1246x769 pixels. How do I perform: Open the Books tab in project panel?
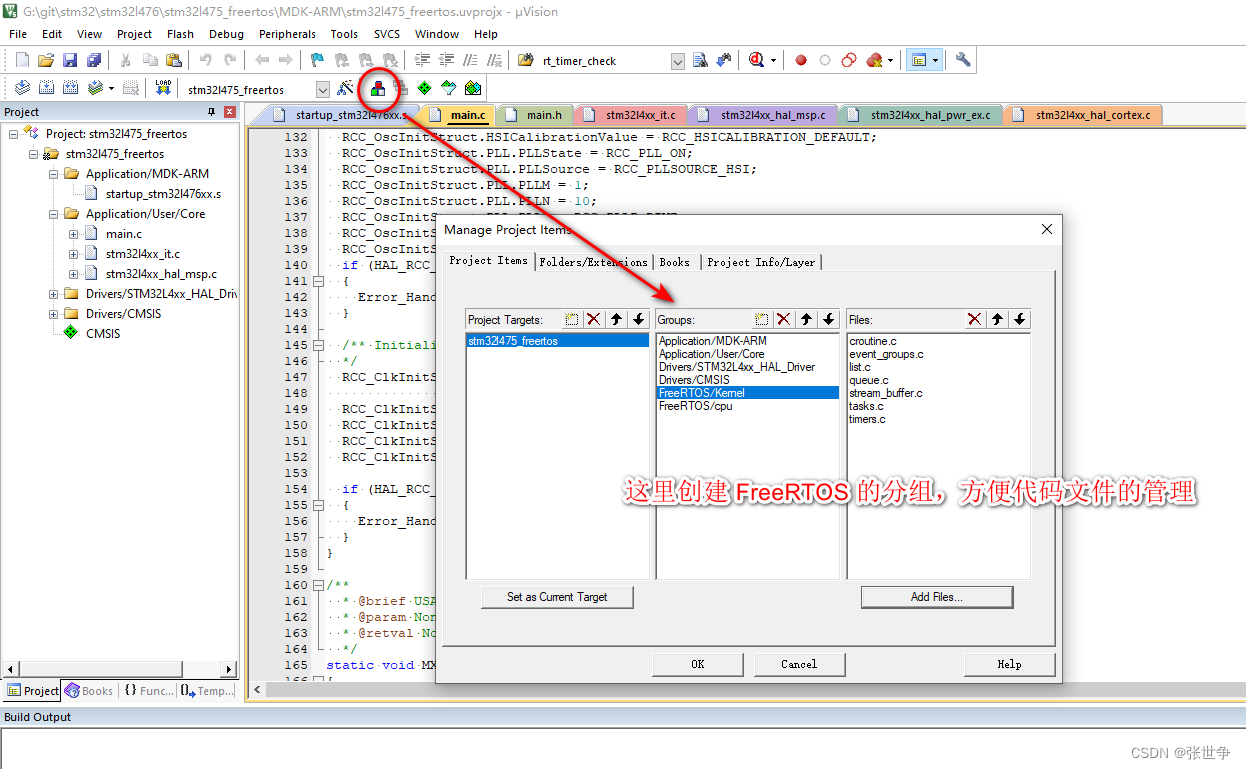pos(88,690)
